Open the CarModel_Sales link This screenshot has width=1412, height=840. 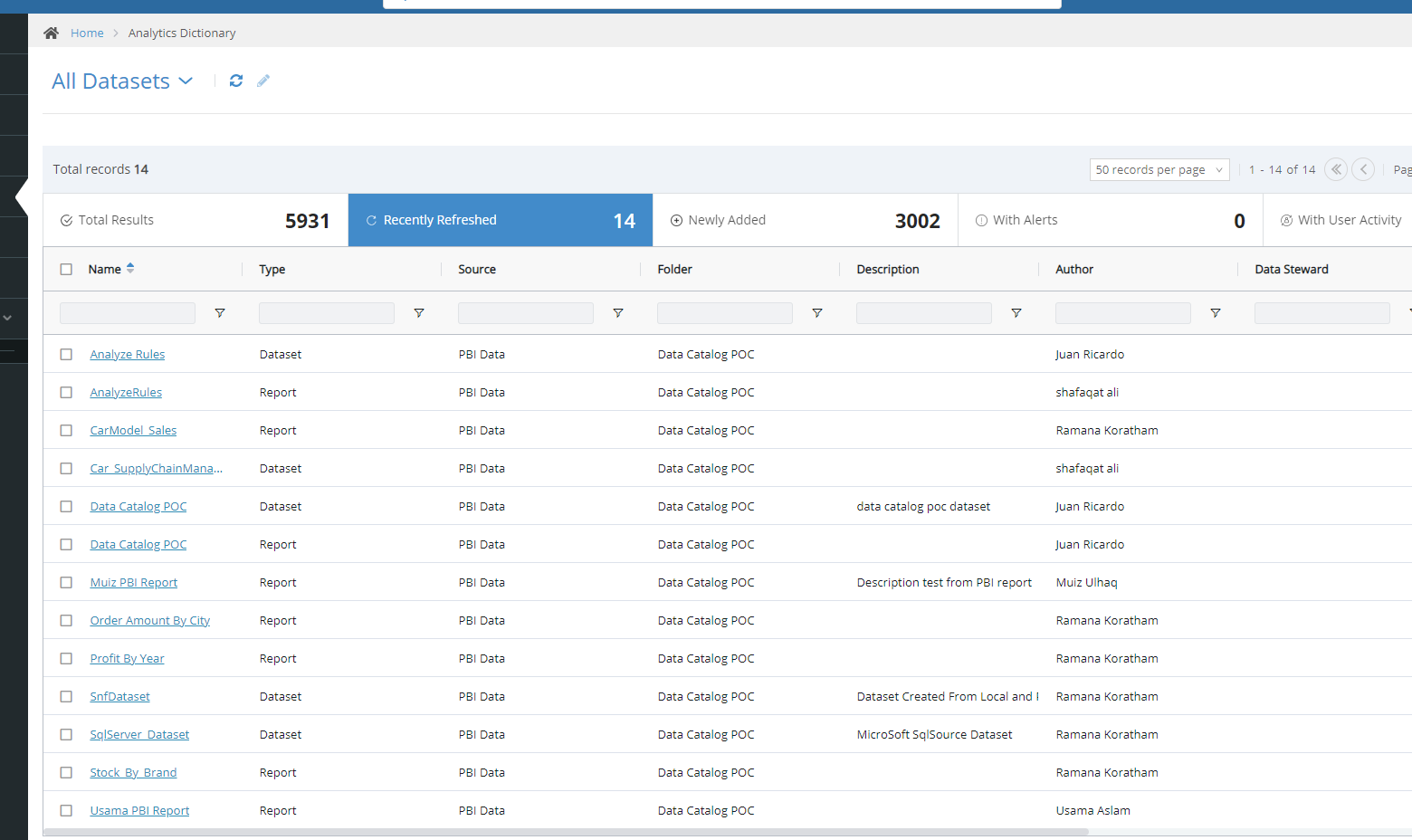[x=133, y=431]
